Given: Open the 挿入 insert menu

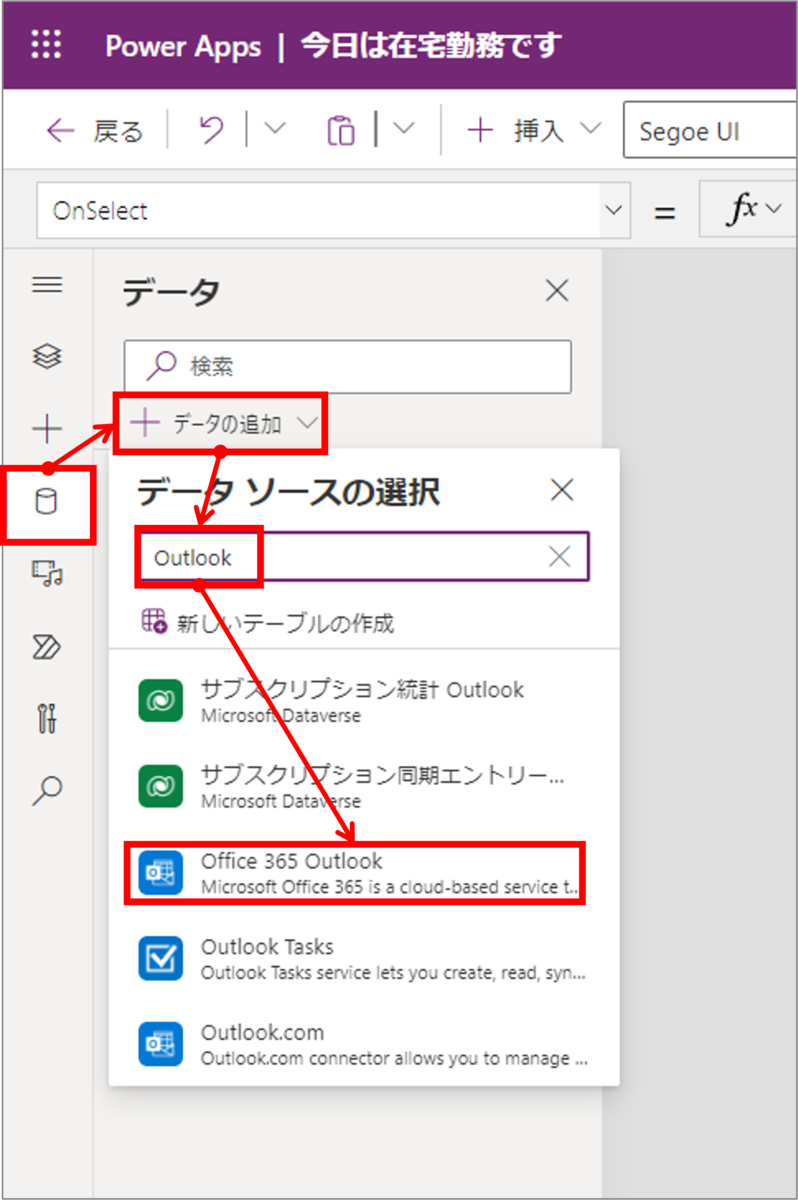Looking at the screenshot, I should (533, 131).
